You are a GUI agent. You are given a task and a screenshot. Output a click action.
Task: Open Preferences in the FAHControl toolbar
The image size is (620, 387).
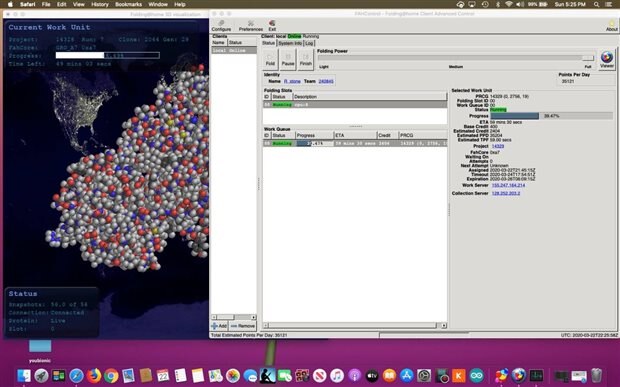pyautogui.click(x=250, y=26)
